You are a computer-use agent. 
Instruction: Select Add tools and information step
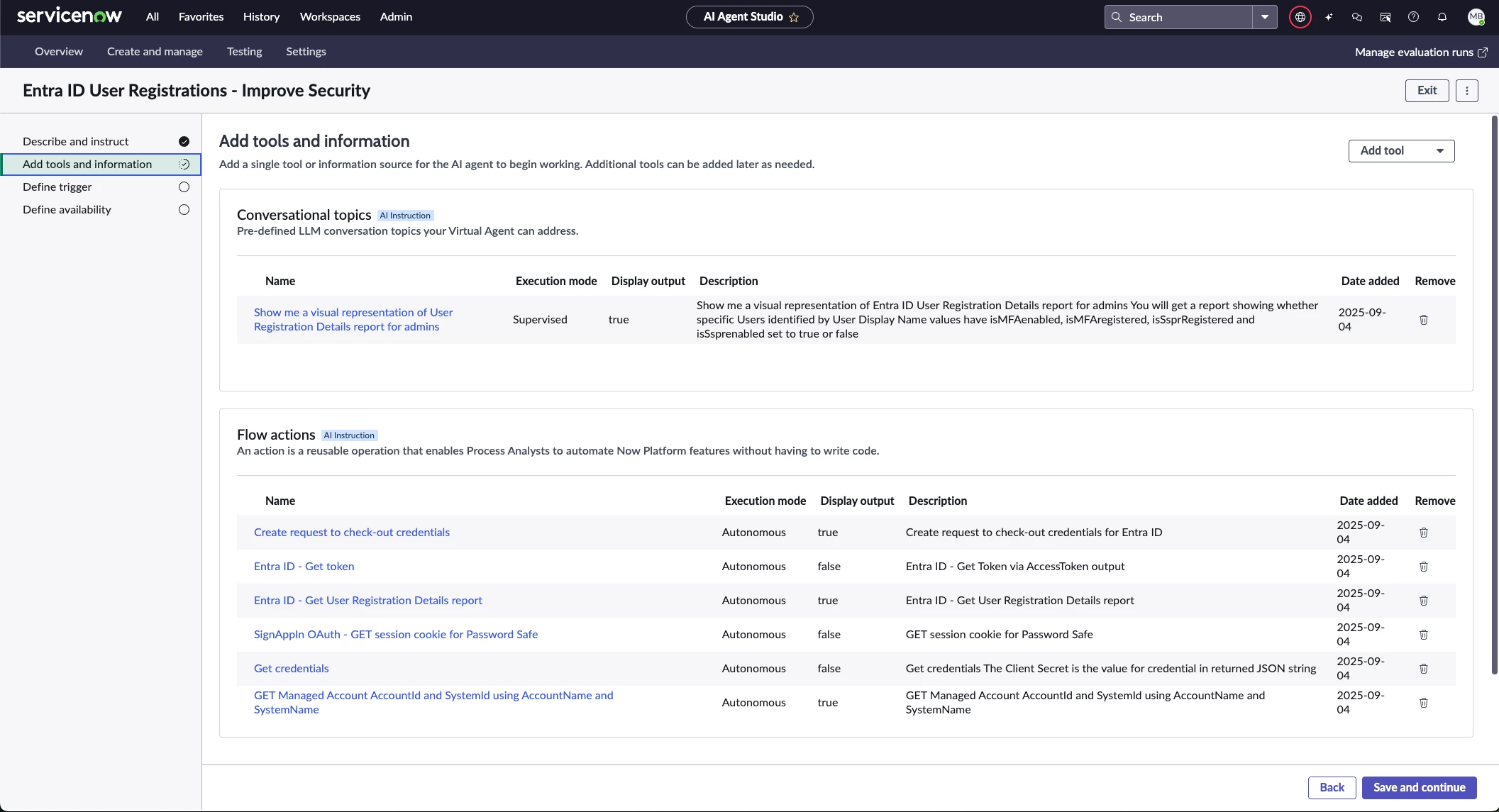point(101,165)
